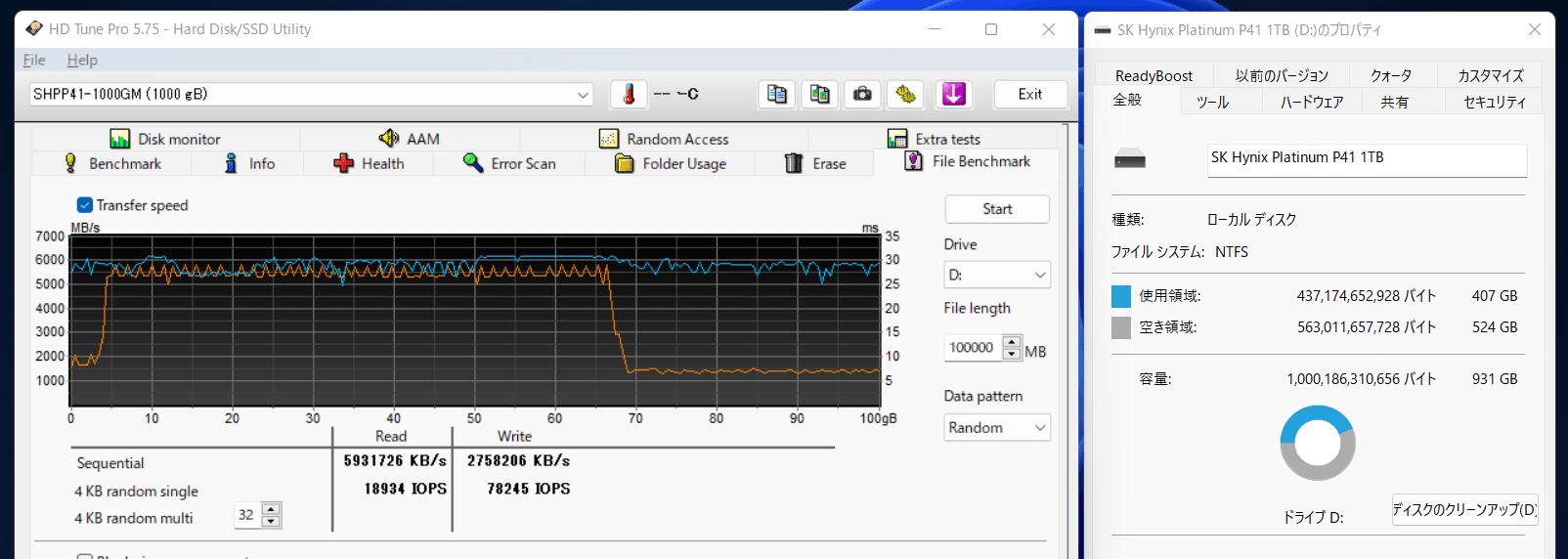Image resolution: width=1568 pixels, height=559 pixels.
Task: Click the blue used space color swatch
Action: [1121, 296]
